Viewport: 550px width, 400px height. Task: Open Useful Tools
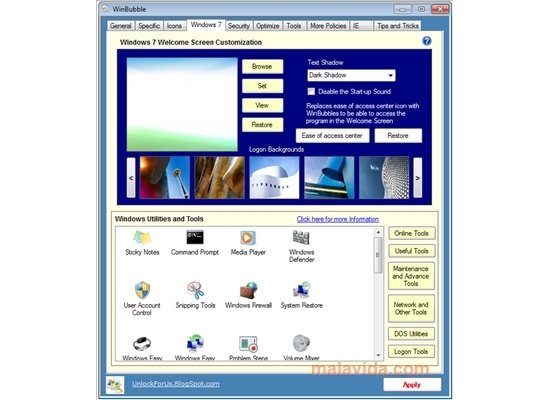pos(411,251)
